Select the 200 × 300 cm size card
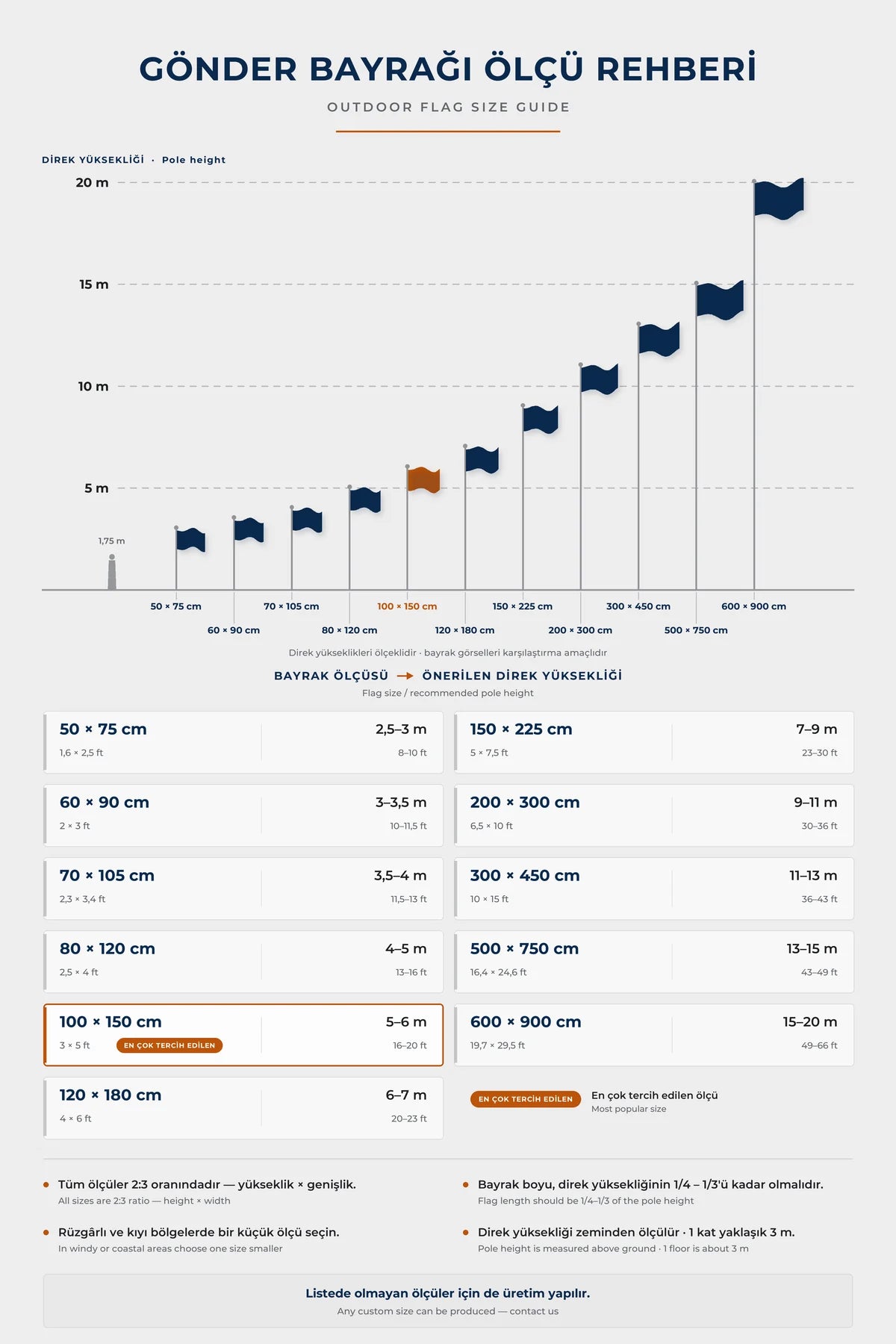The height and width of the screenshot is (1344, 896). tap(654, 815)
